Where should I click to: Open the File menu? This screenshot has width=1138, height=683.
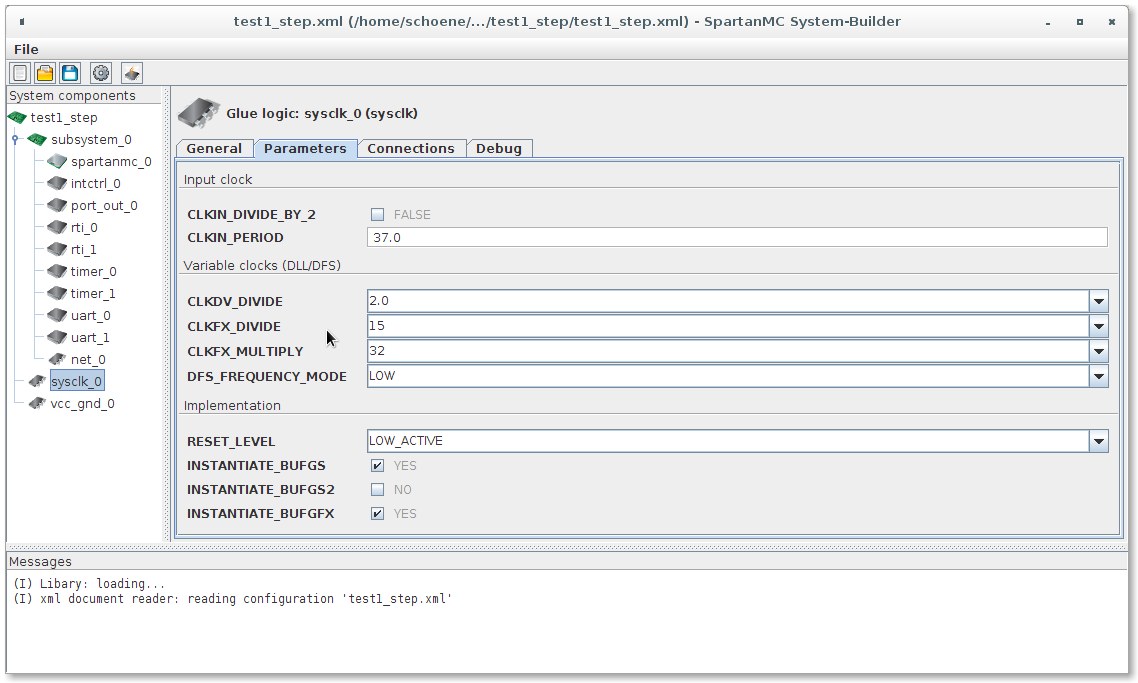pyautogui.click(x=26, y=49)
